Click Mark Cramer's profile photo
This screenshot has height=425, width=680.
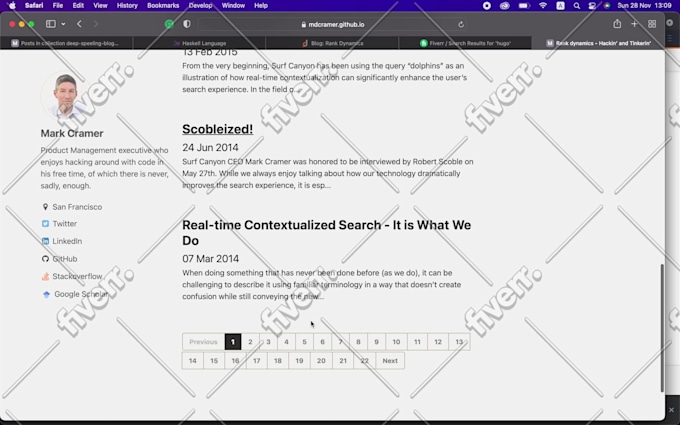click(66, 95)
